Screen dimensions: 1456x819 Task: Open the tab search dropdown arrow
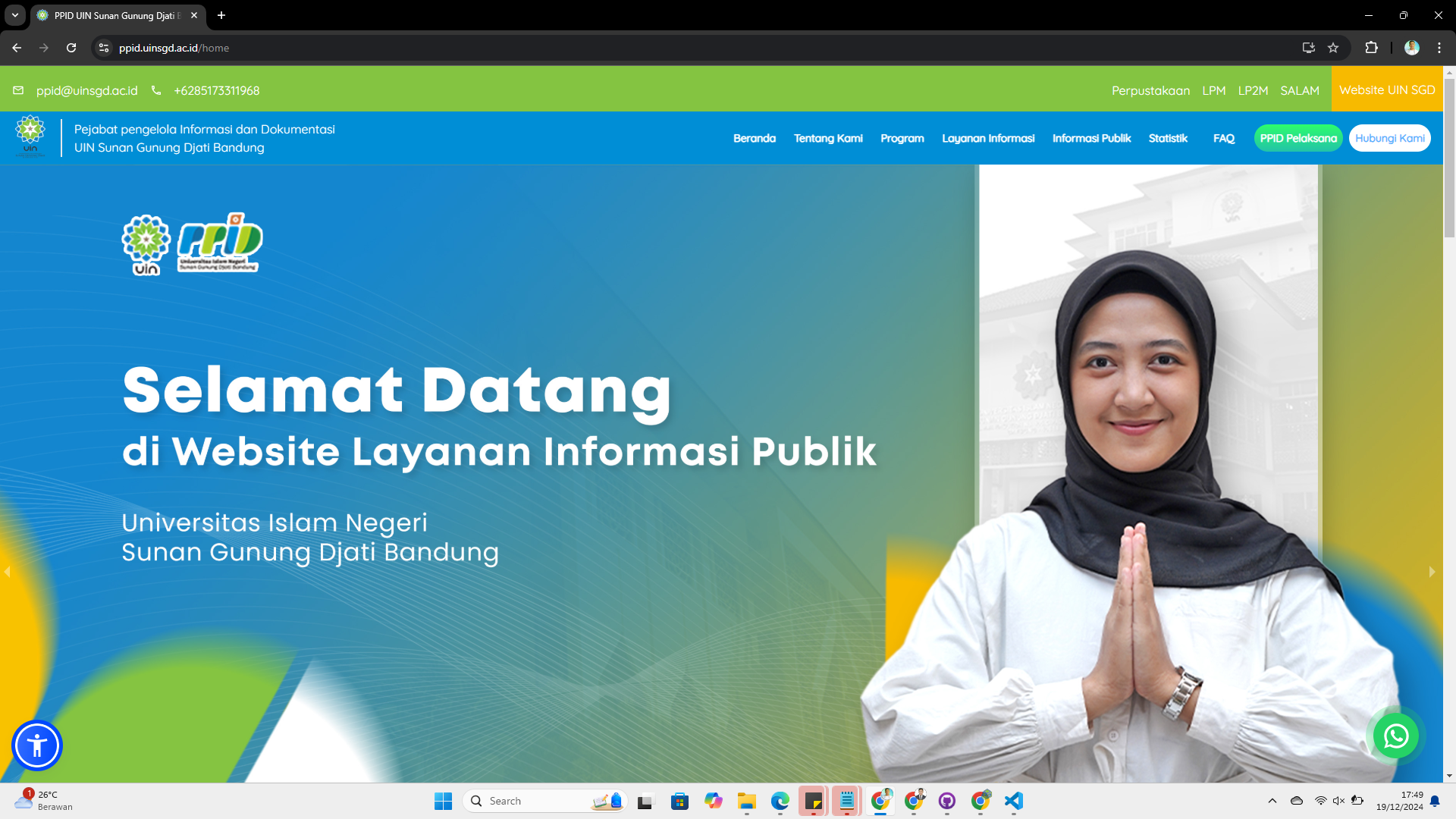tap(15, 15)
